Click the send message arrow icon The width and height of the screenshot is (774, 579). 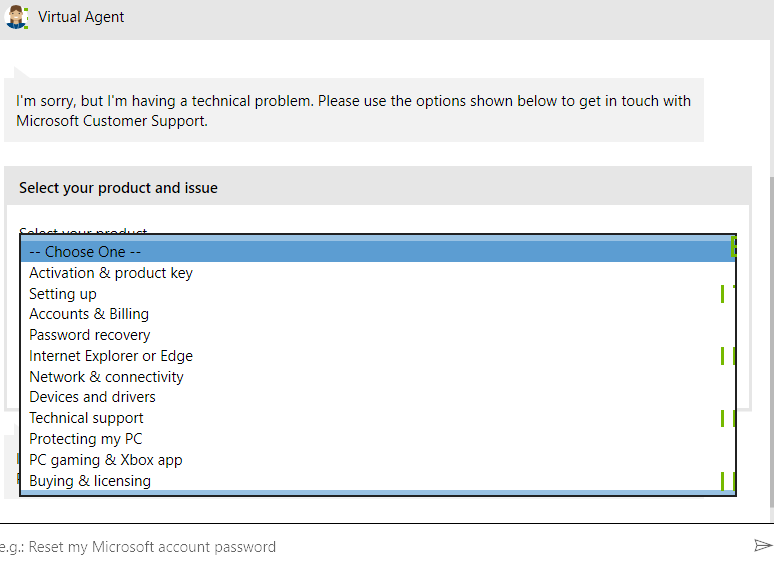pyautogui.click(x=763, y=545)
